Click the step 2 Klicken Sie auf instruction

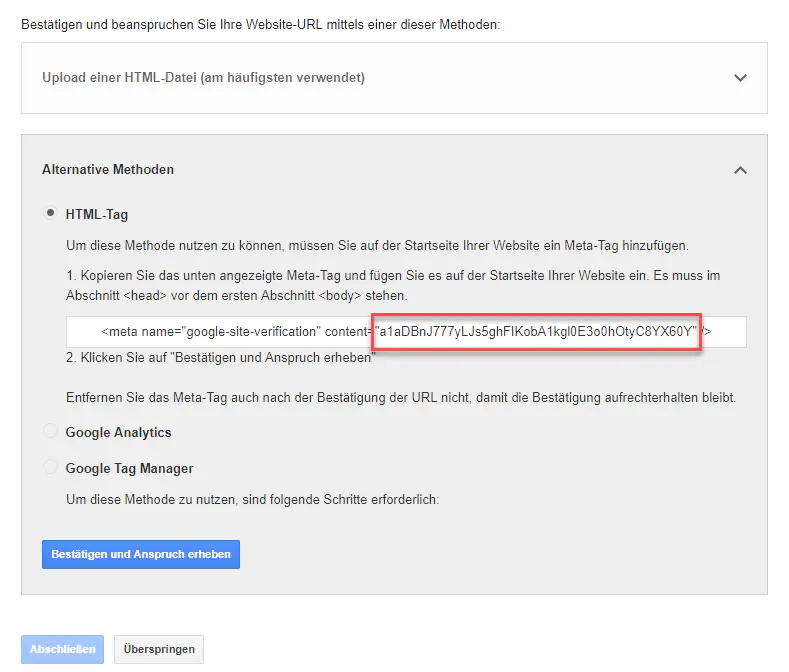(x=220, y=357)
